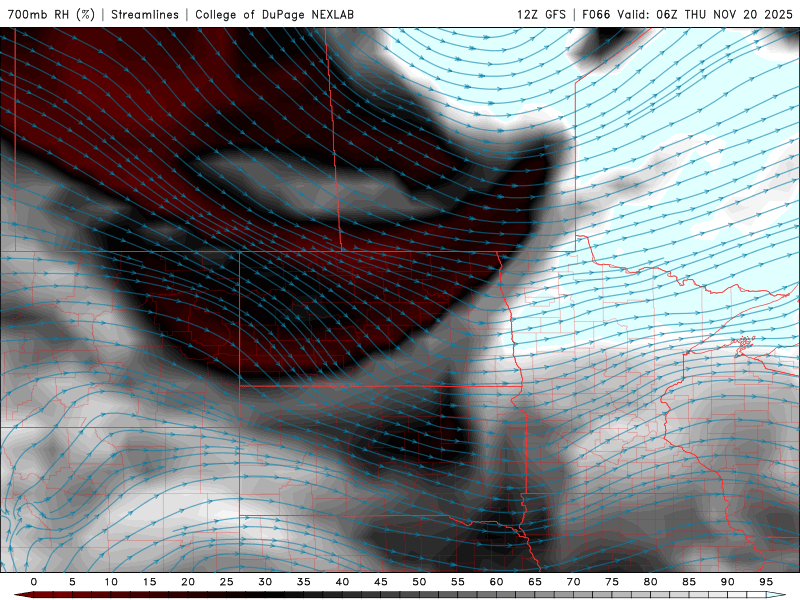Click the 55 tick label on legend

458,582
